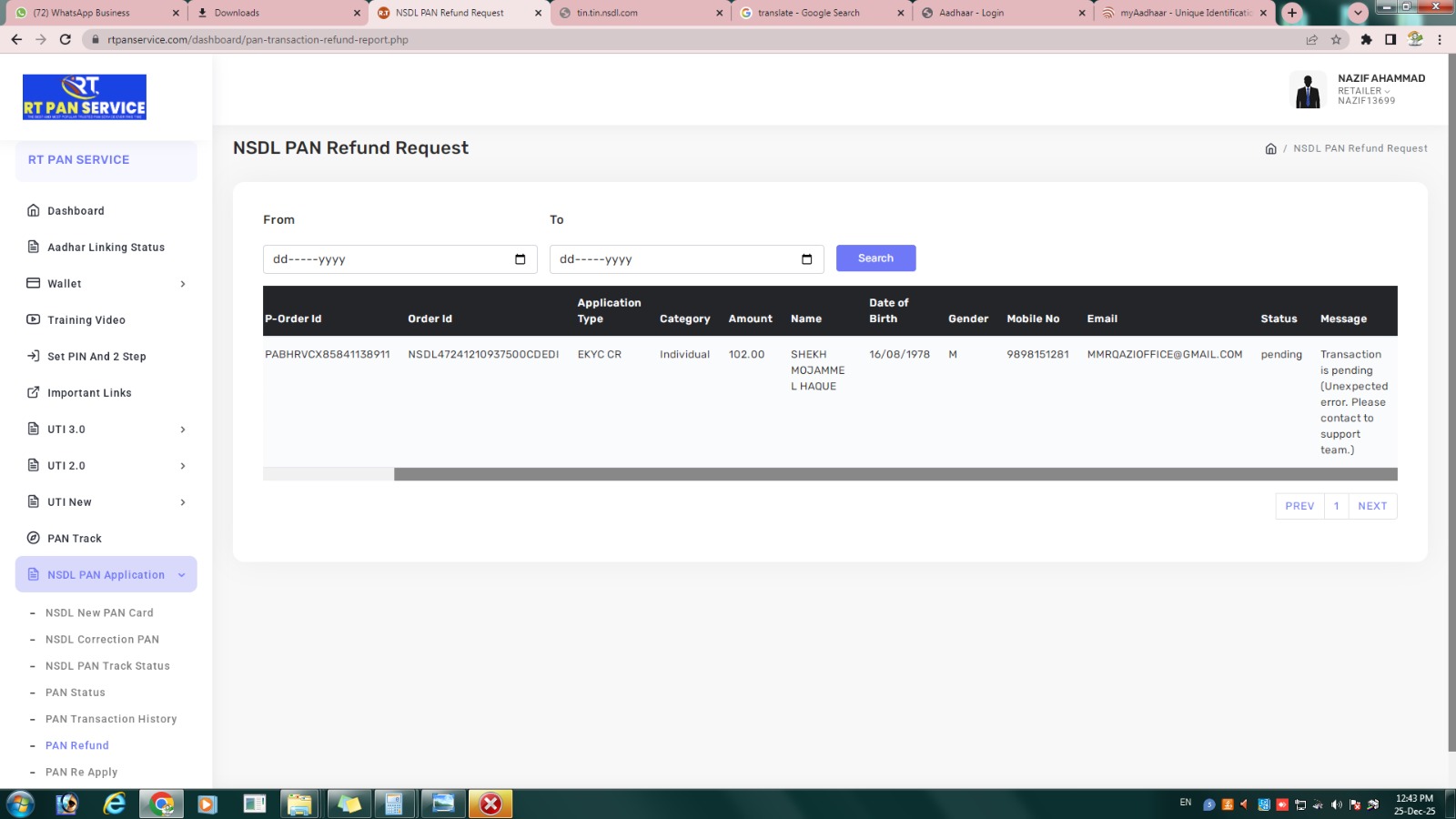Expand the UTI 3.0 submenu
The width and height of the screenshot is (1456, 819).
tap(183, 430)
